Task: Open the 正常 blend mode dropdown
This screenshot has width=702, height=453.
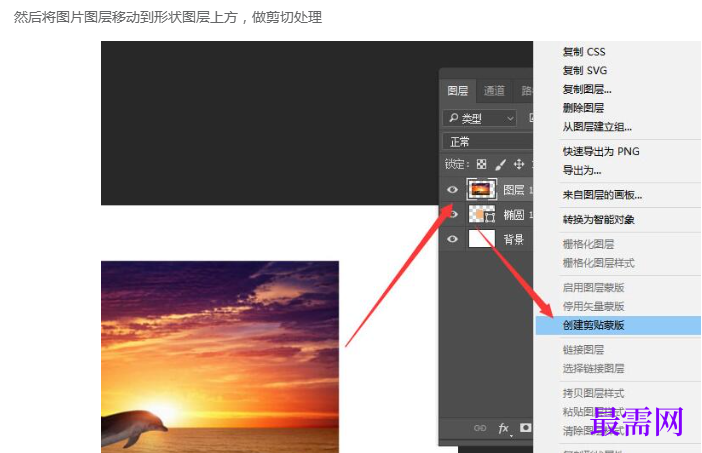Action: coord(488,142)
